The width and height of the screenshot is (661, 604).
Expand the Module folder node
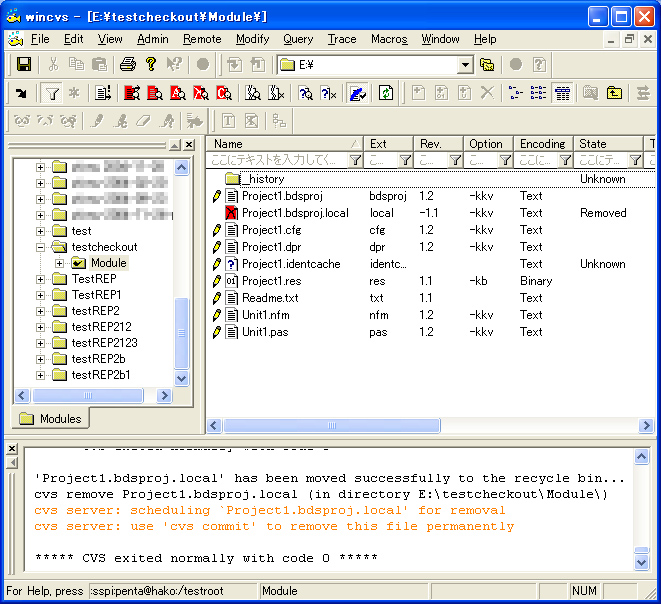click(59, 263)
